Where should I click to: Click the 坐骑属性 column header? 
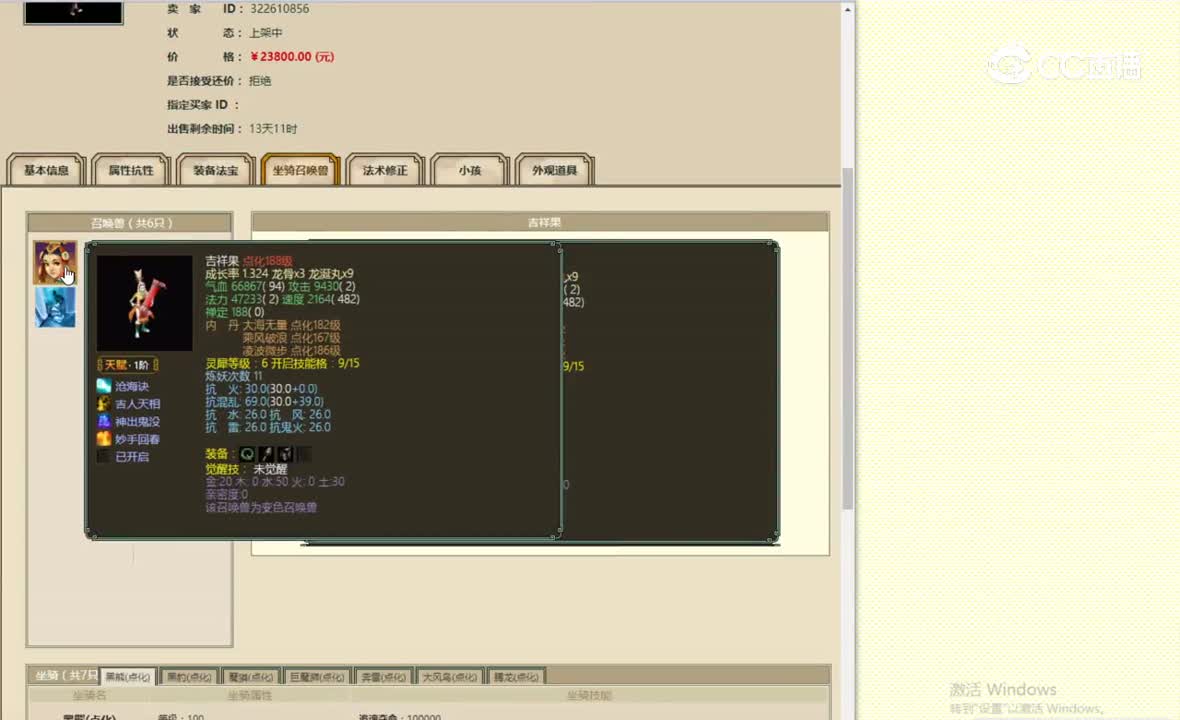(250, 696)
